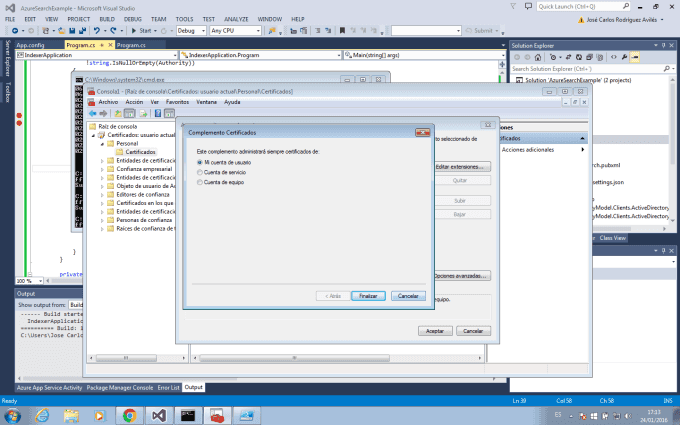Expand Acciones adicionales submenu arrow

[582, 150]
